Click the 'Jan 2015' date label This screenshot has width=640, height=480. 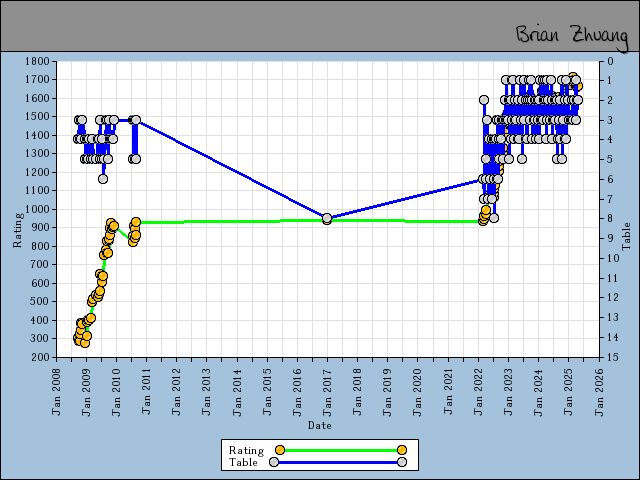[x=267, y=392]
